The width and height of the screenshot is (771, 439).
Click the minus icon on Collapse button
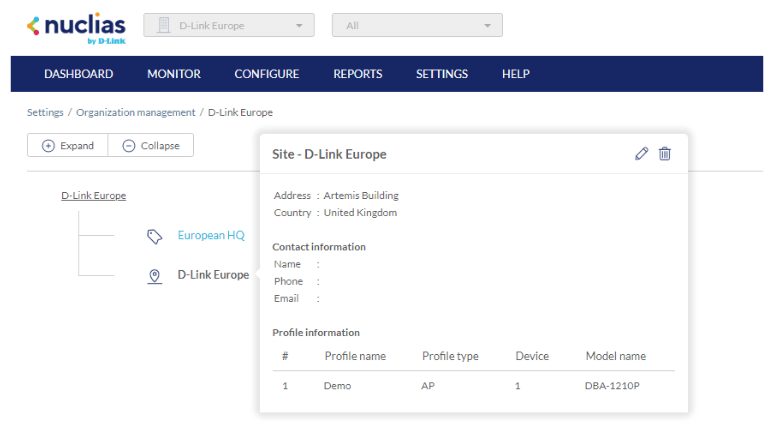click(x=129, y=146)
